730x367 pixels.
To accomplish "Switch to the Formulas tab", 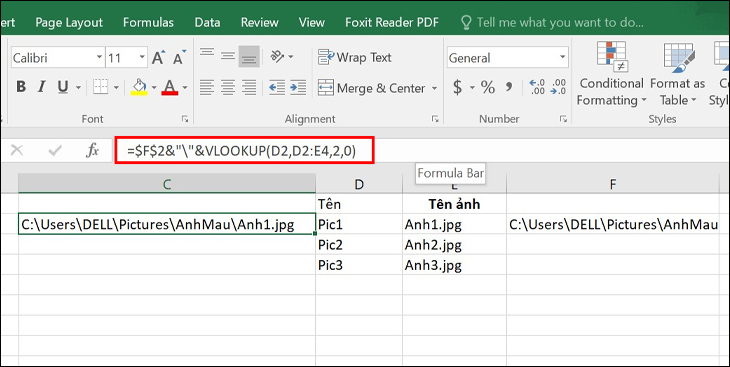I will click(148, 22).
